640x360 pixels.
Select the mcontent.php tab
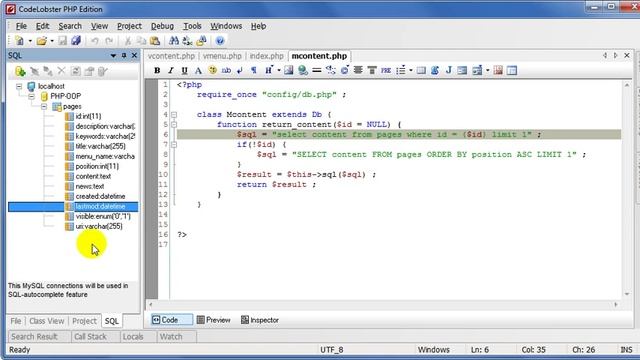[x=319, y=56]
